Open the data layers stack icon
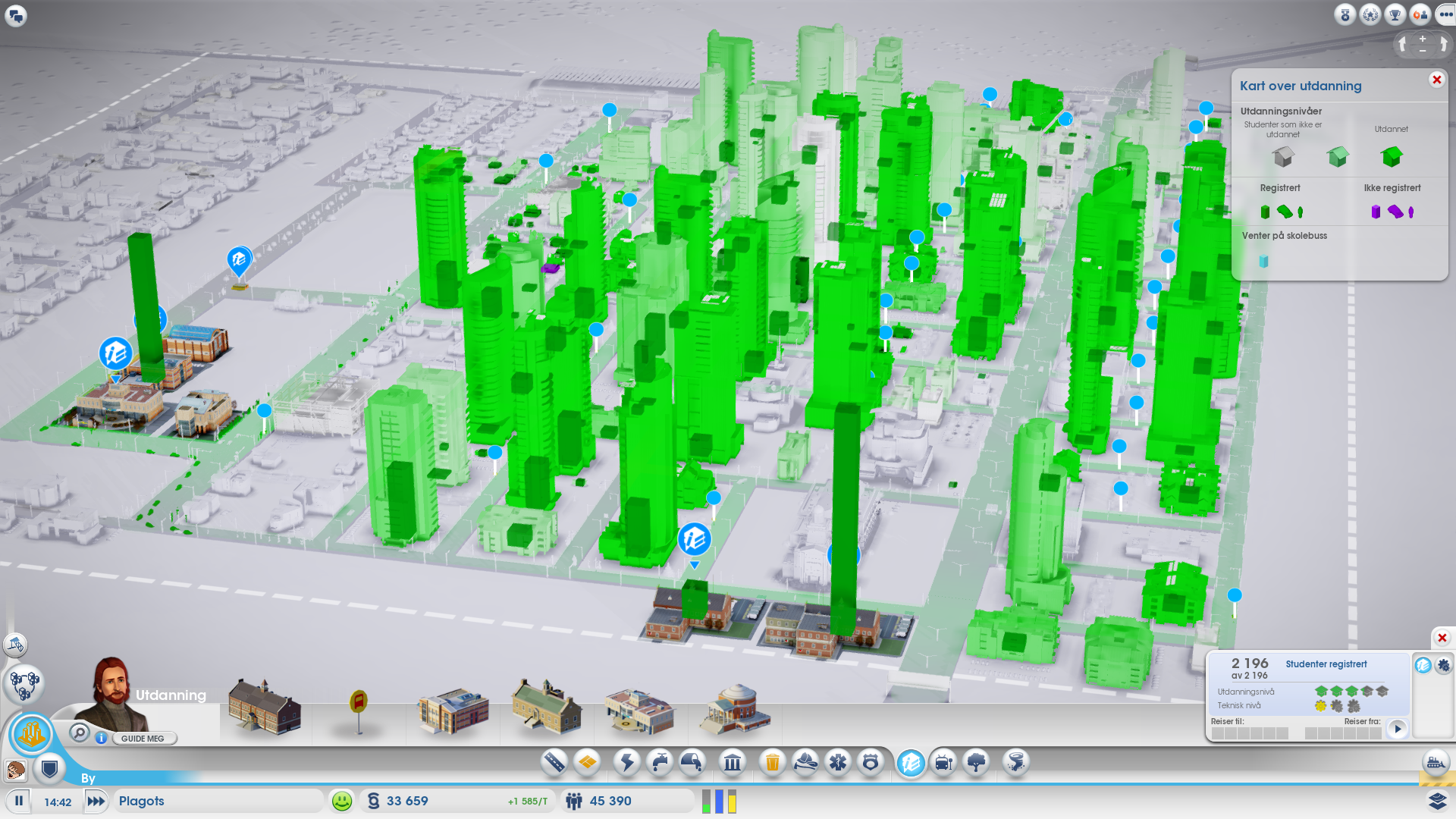The height and width of the screenshot is (819, 1456). pyautogui.click(x=1437, y=801)
